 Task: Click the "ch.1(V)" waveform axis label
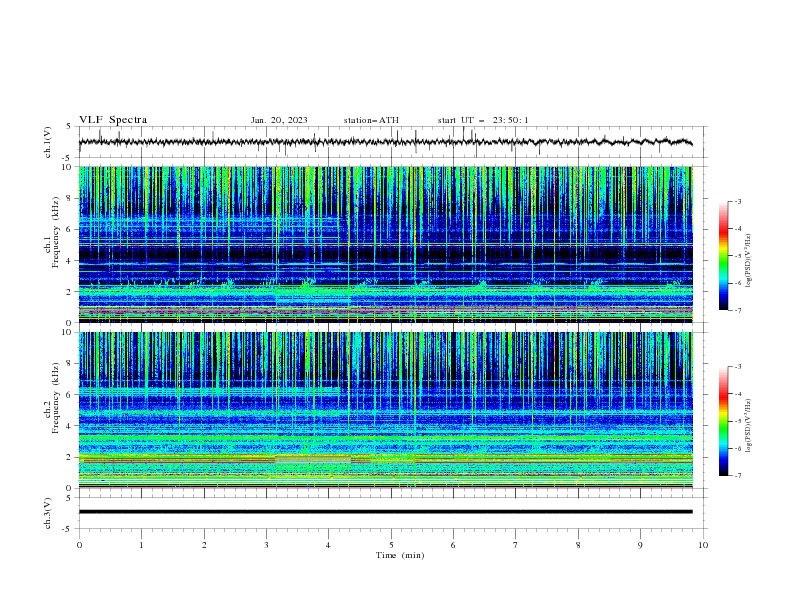48,142
